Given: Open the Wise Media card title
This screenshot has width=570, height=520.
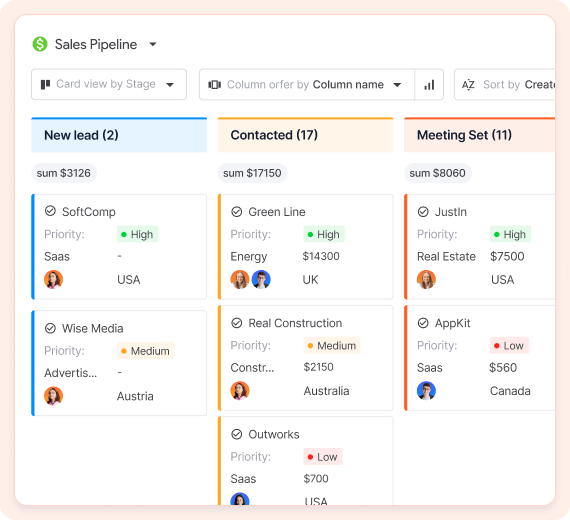Looking at the screenshot, I should click(x=93, y=328).
